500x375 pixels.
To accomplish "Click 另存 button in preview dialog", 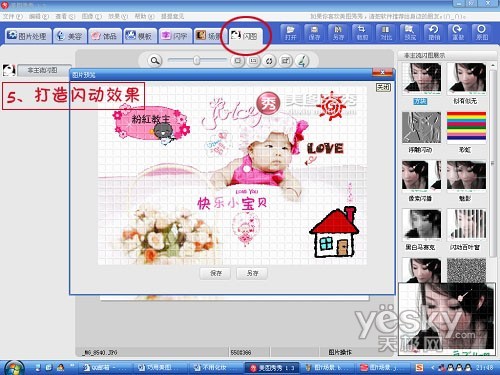I will 252,273.
